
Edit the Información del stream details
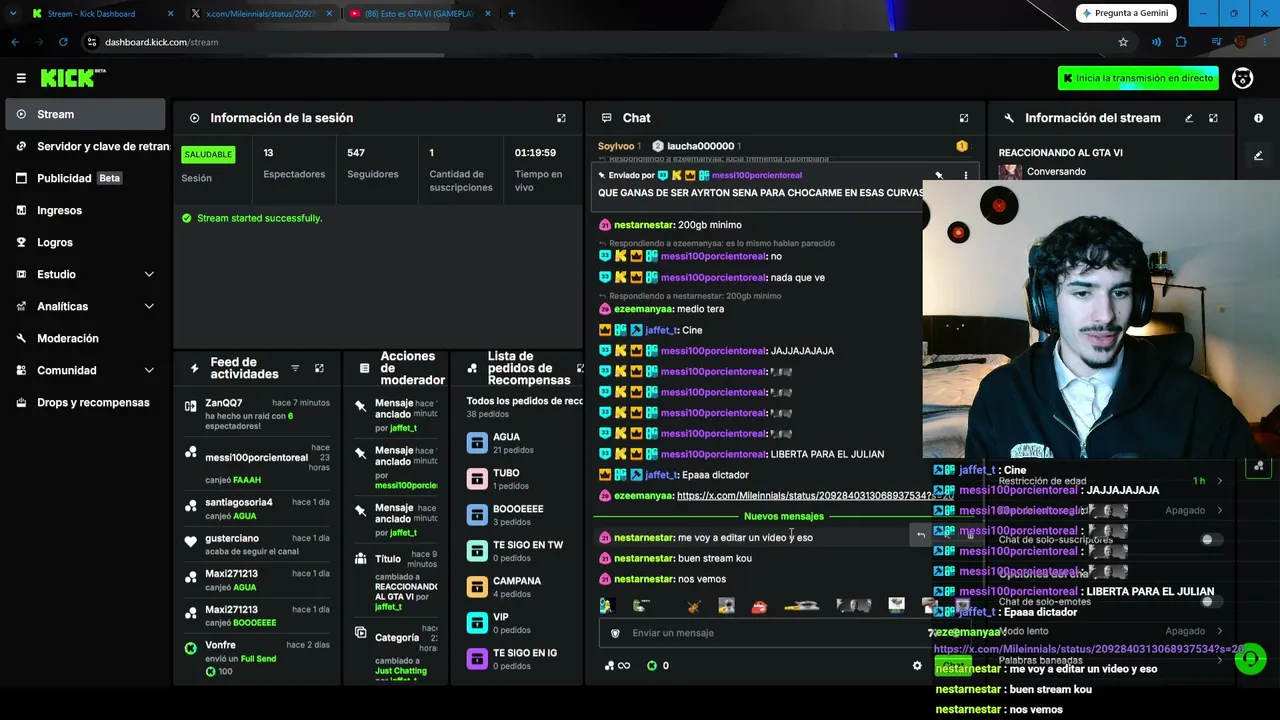1189,118
